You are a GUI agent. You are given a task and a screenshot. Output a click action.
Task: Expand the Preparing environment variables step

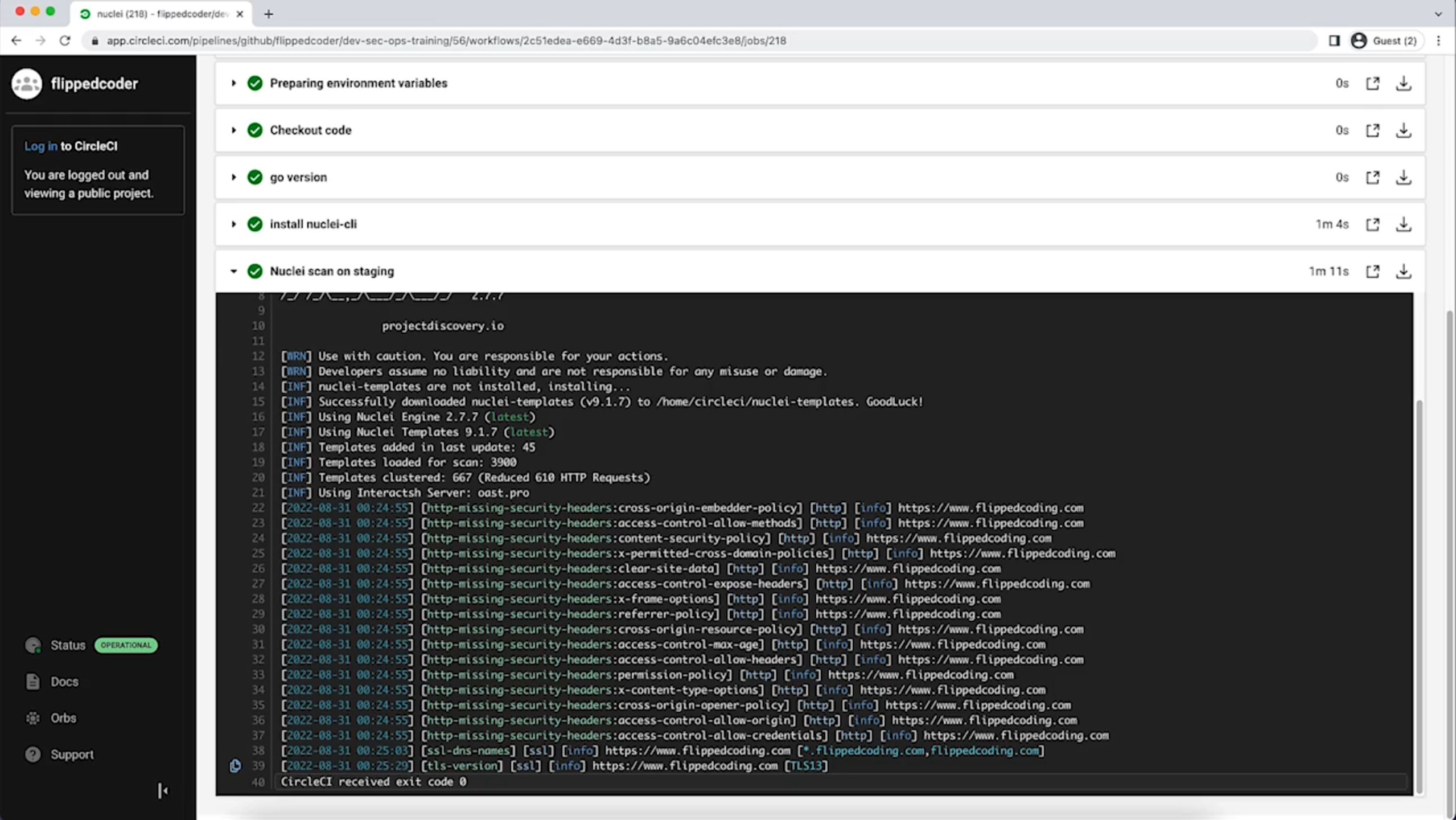coord(233,83)
